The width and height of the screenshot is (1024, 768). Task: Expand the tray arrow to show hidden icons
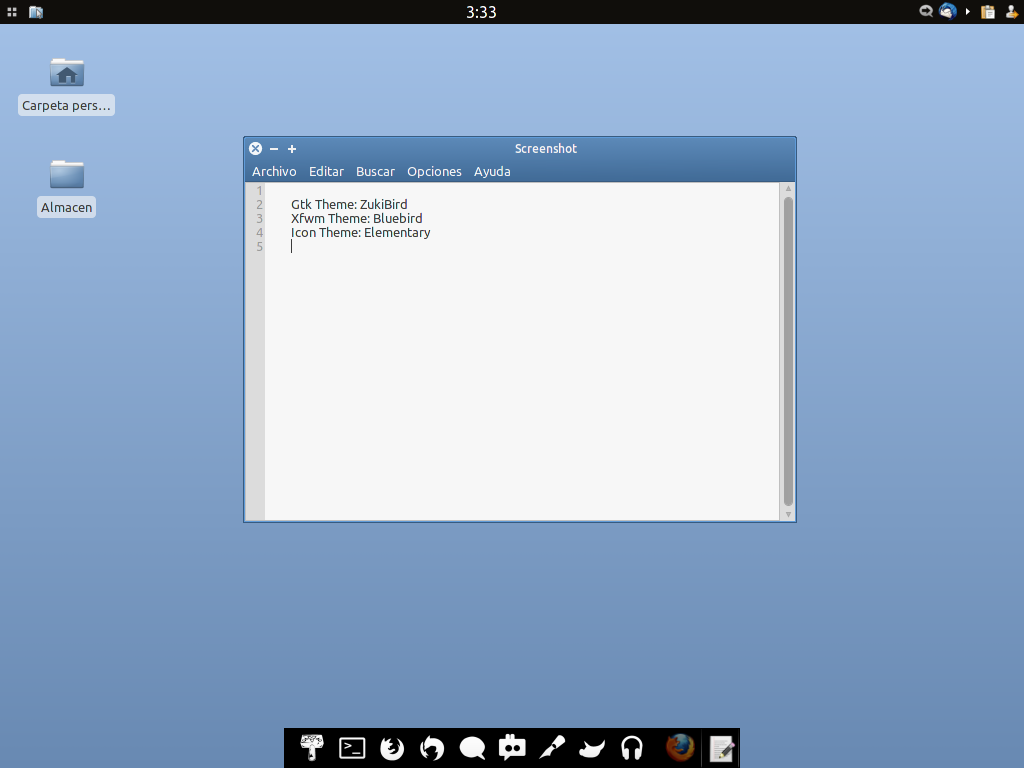coord(968,12)
